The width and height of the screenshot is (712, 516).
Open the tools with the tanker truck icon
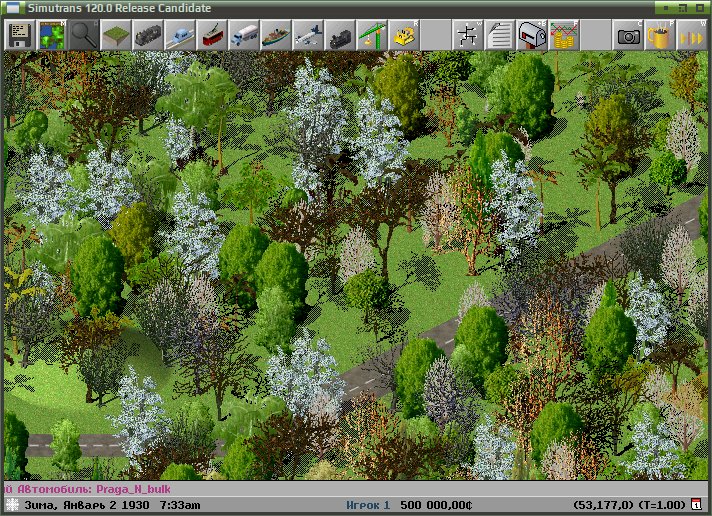point(244,35)
